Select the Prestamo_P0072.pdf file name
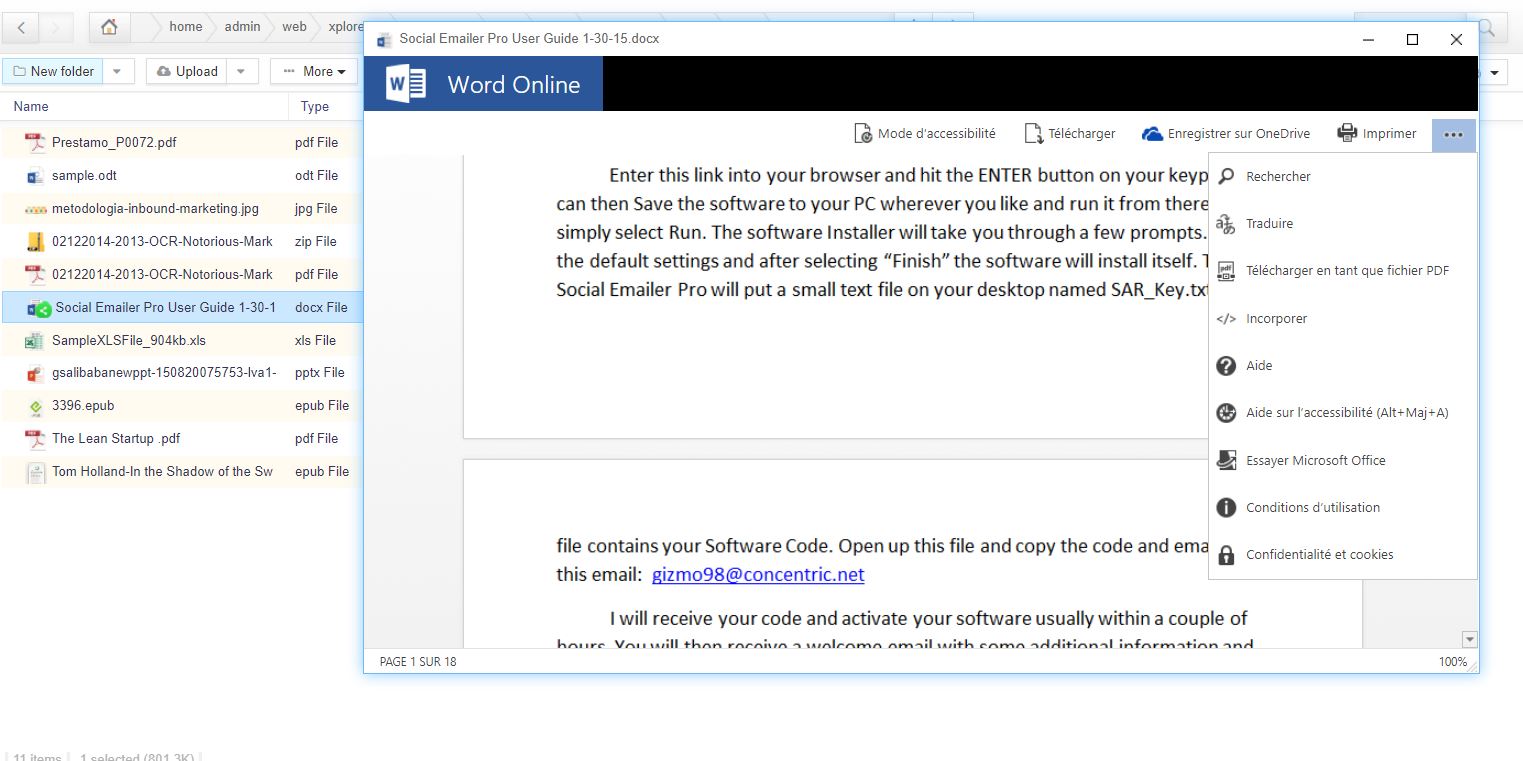The height and width of the screenshot is (761, 1523). click(114, 142)
